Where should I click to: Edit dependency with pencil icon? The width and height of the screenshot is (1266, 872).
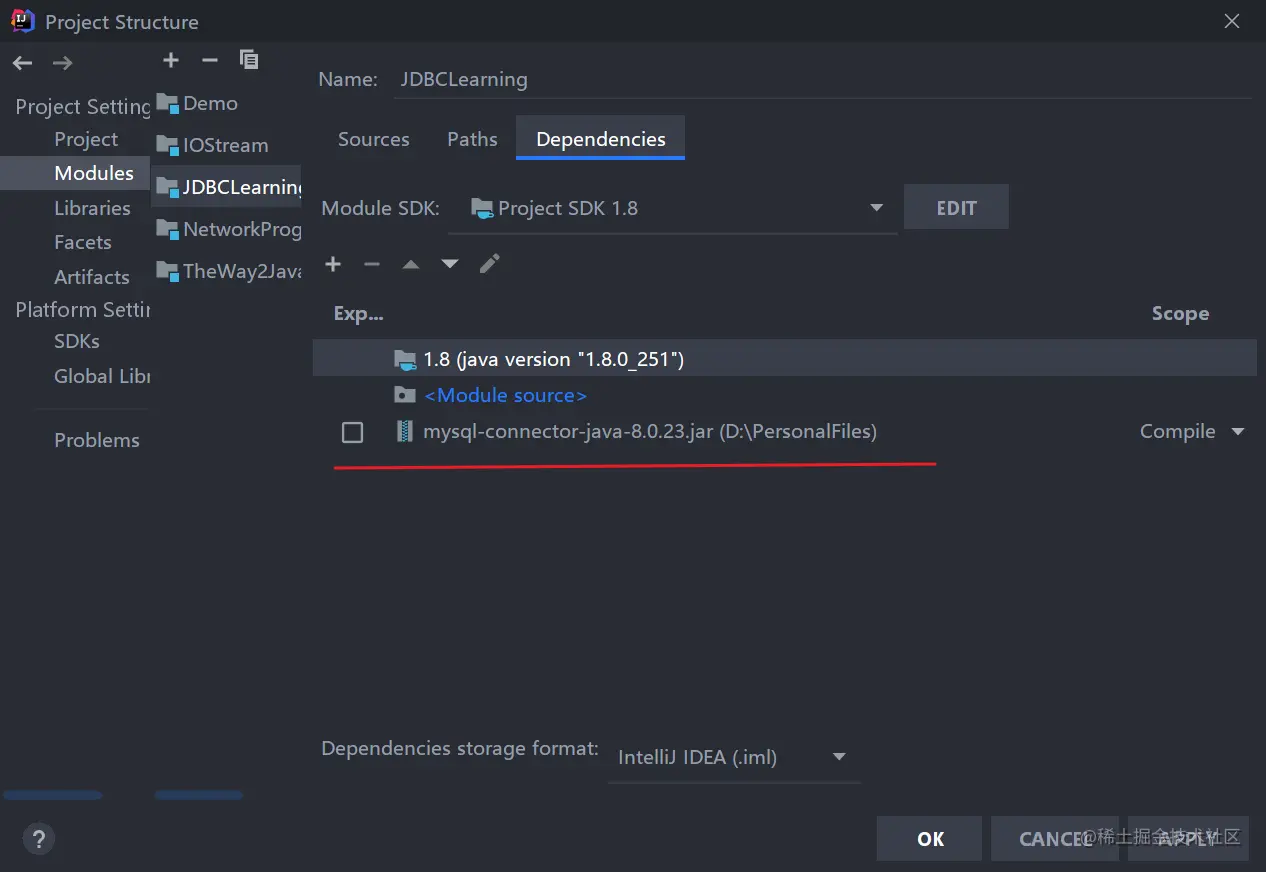click(489, 264)
